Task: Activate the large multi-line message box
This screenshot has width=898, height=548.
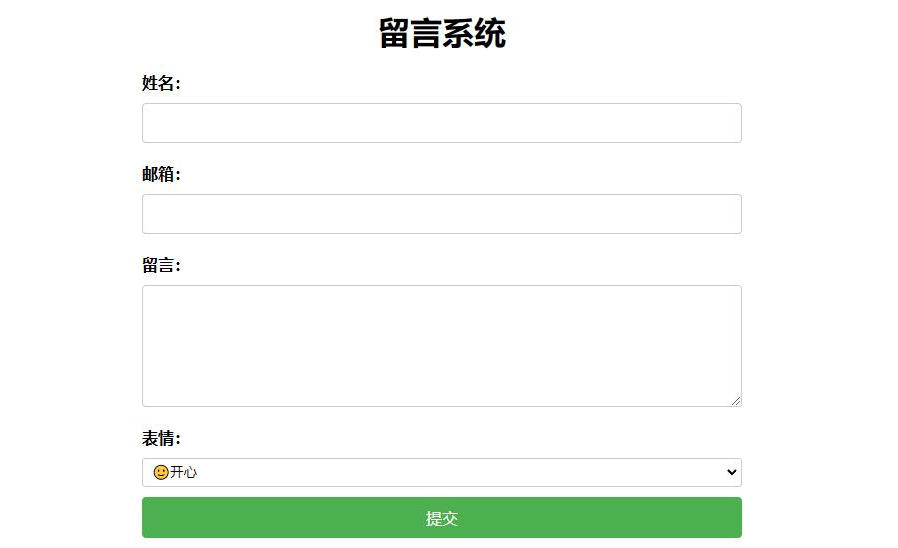Action: point(441,345)
